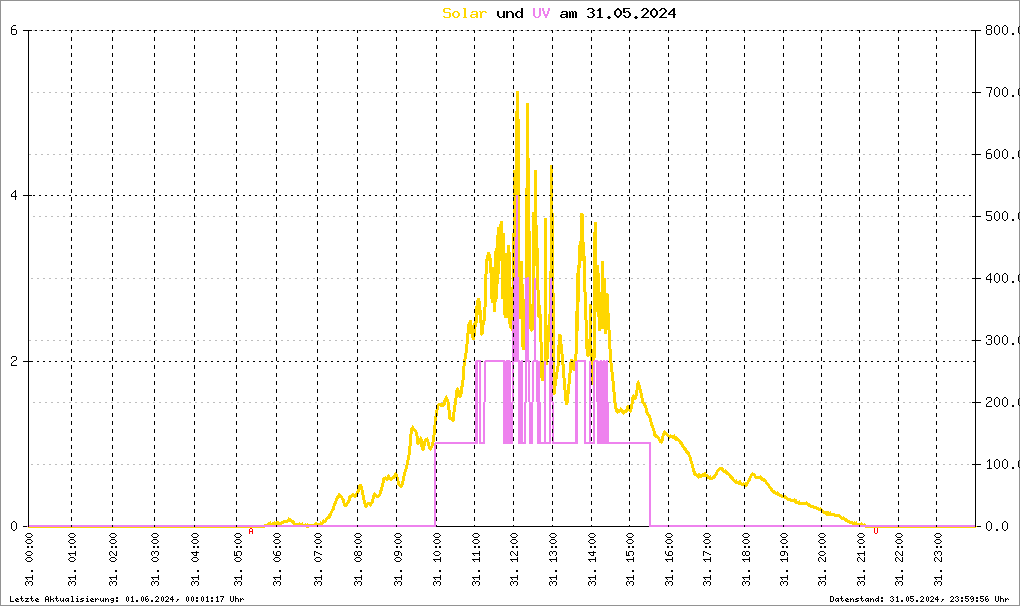This screenshot has width=1020, height=606.
Task: Click the yellow "Solar" legend word in title
Action: click(x=465, y=13)
